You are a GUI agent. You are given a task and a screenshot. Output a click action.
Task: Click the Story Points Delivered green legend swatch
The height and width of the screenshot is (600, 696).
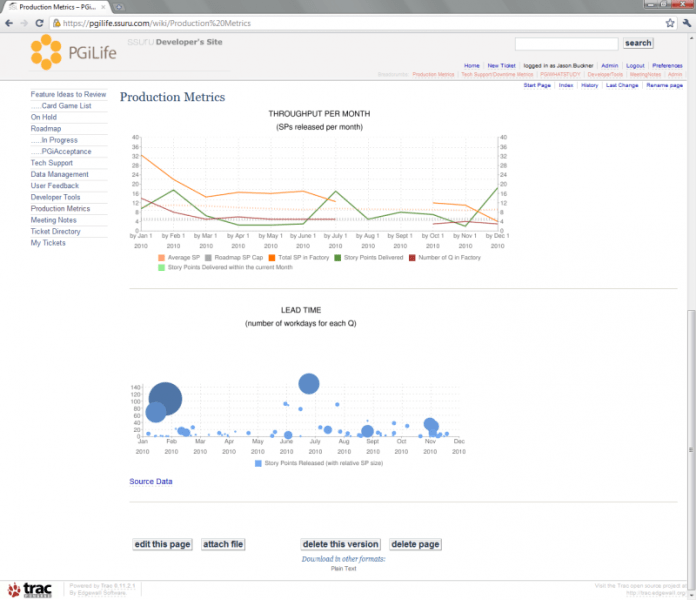point(338,258)
